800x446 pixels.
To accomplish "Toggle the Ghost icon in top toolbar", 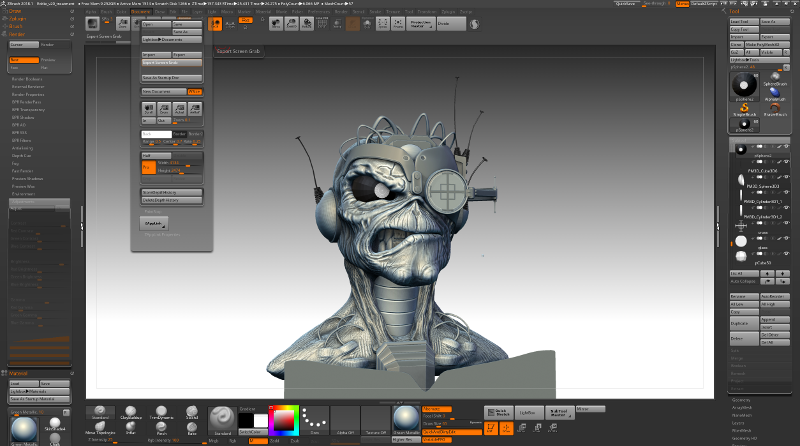I will click(x=353, y=23).
